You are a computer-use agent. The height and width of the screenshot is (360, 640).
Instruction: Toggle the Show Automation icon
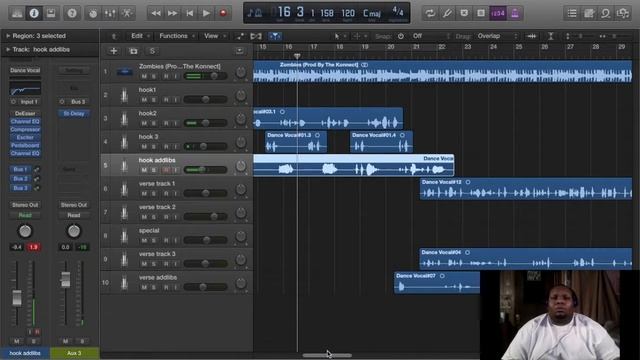coord(240,36)
